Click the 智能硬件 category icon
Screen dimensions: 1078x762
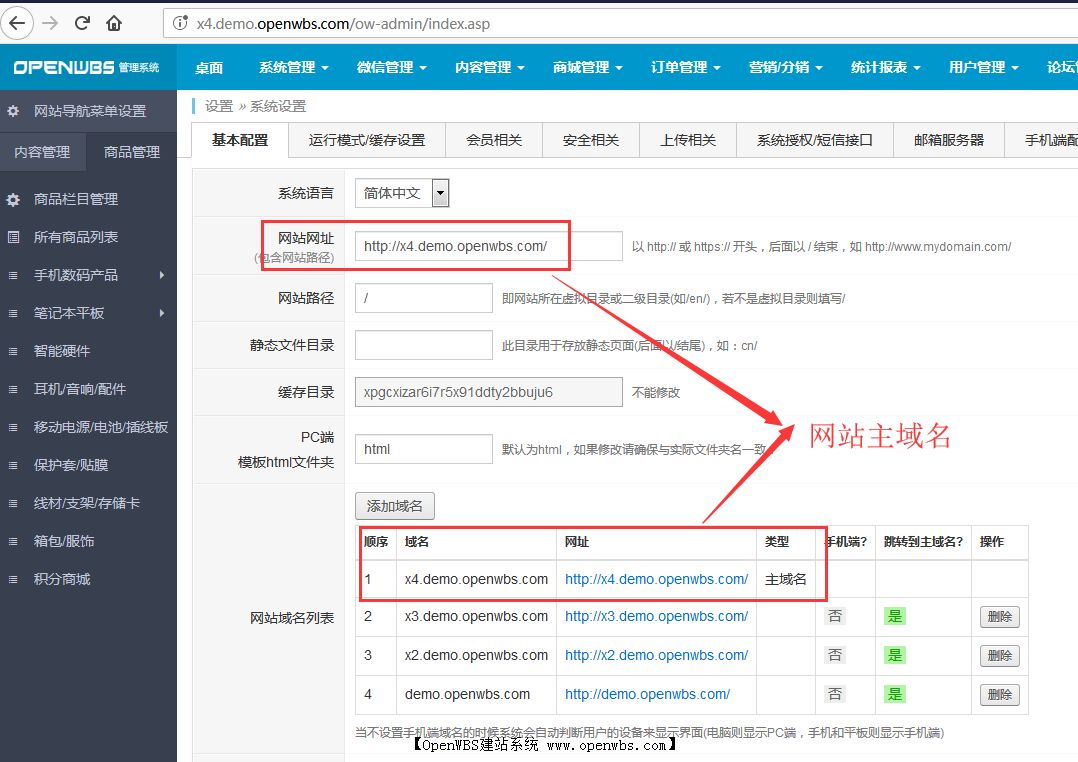(14, 350)
